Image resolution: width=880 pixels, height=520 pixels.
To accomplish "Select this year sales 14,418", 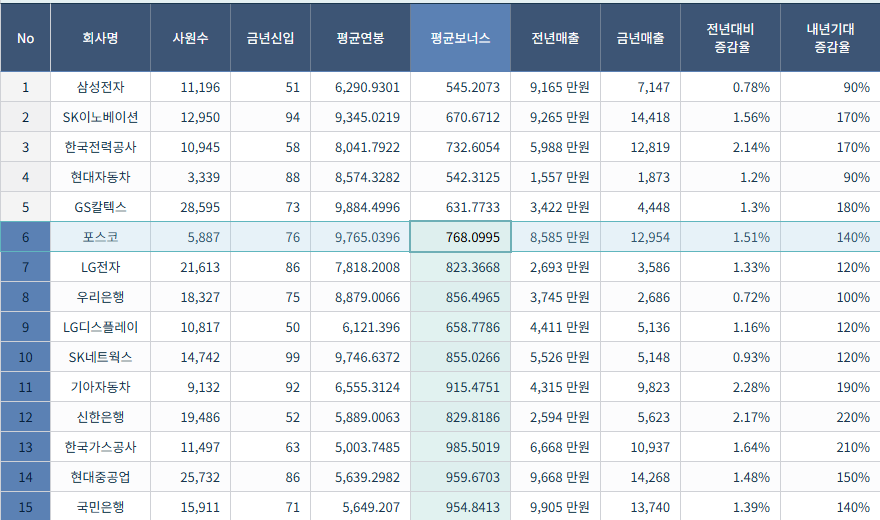I will (x=640, y=117).
